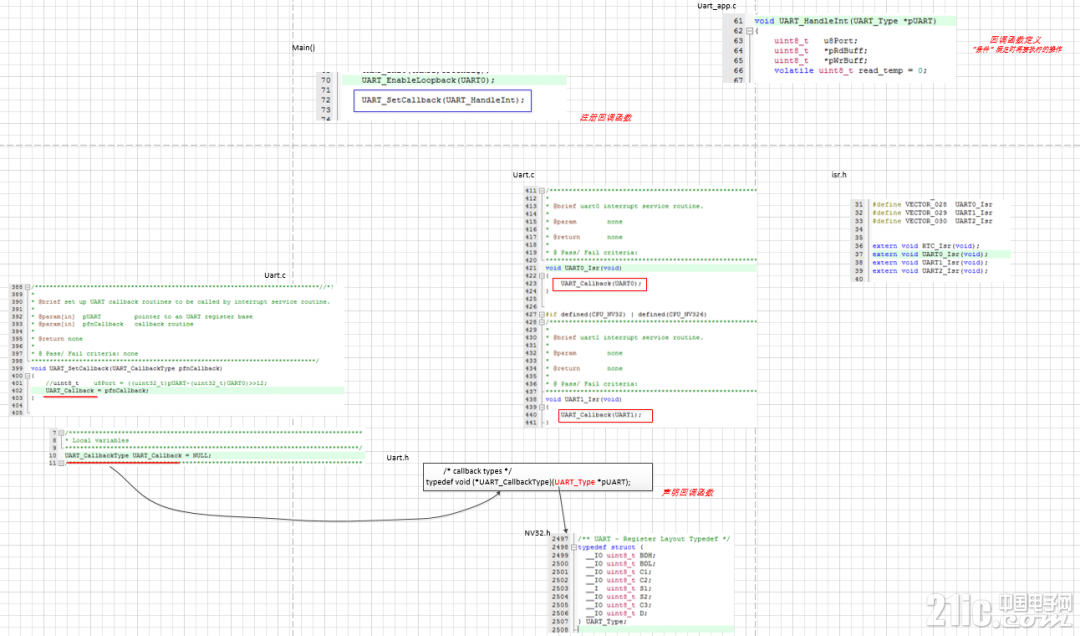Select the uint8_t u8Port; declaration
The height and width of the screenshot is (636, 1080).
pyautogui.click(x=816, y=41)
